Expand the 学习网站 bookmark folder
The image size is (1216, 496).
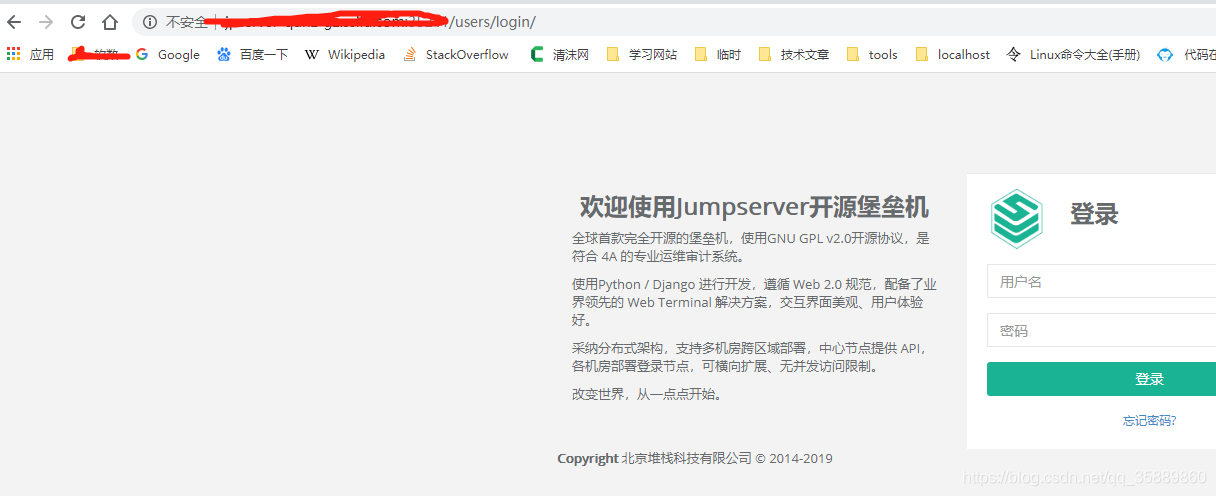(642, 55)
